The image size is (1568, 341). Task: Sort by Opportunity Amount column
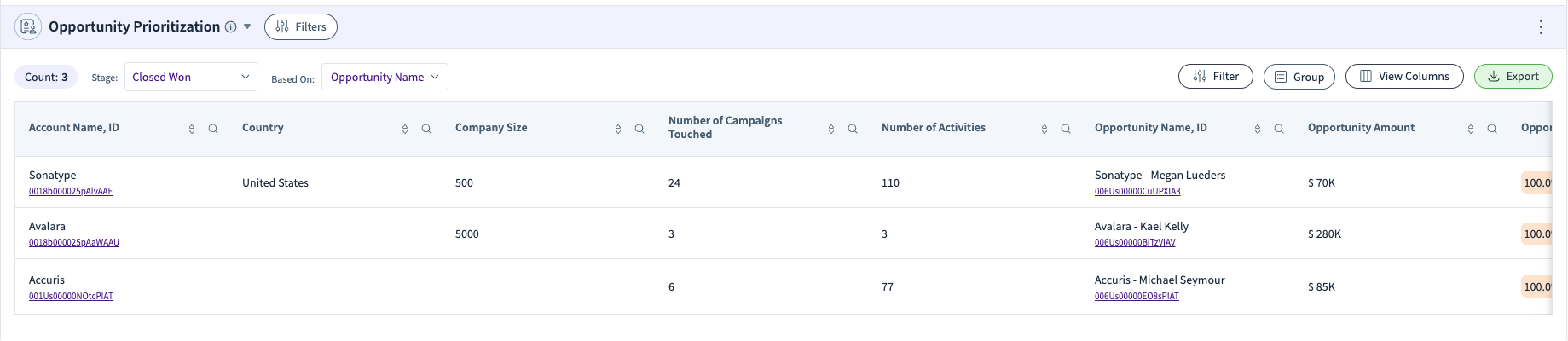(x=1471, y=129)
